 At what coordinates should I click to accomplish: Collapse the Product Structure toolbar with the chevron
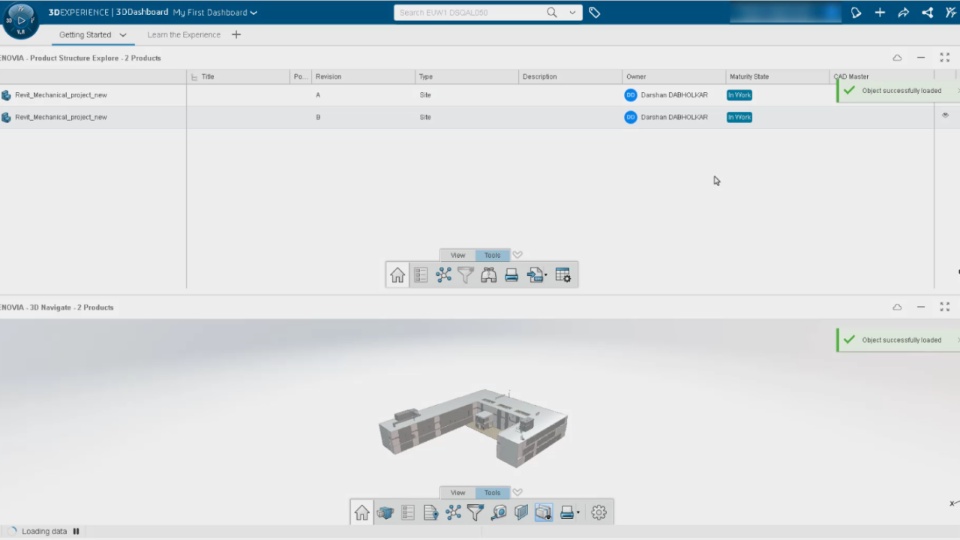tap(517, 255)
